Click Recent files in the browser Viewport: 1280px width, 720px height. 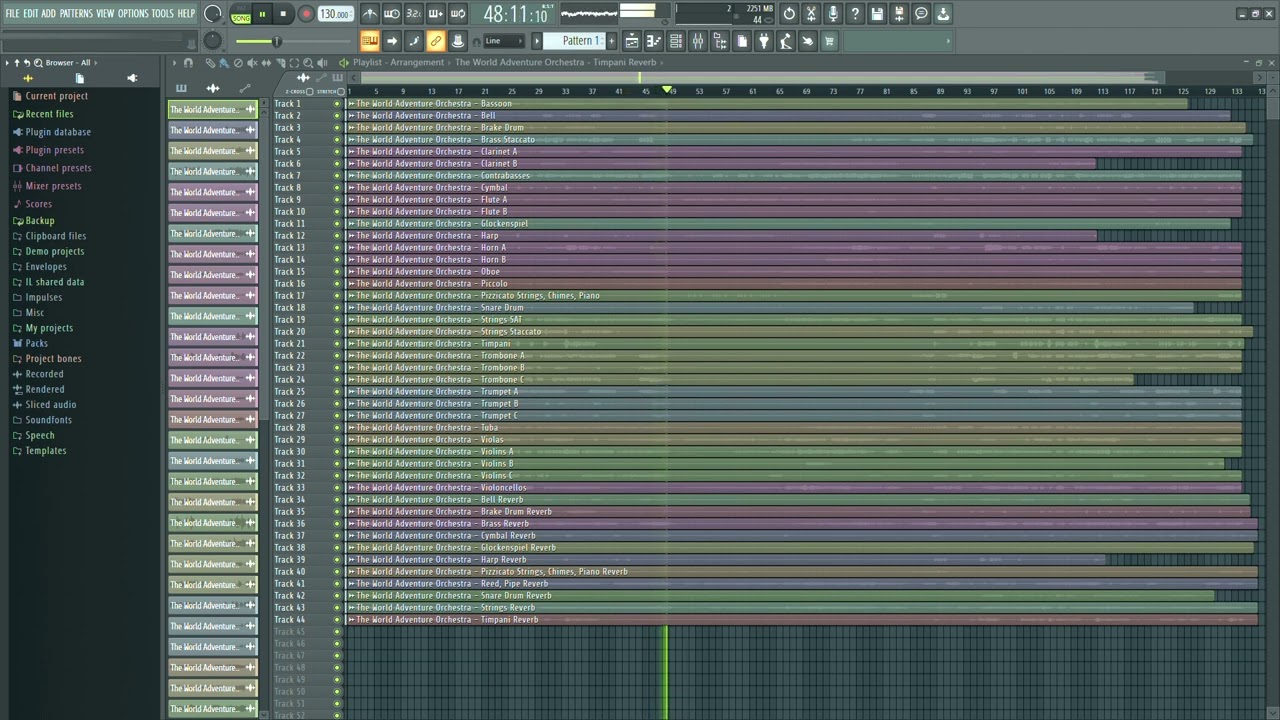(49, 114)
